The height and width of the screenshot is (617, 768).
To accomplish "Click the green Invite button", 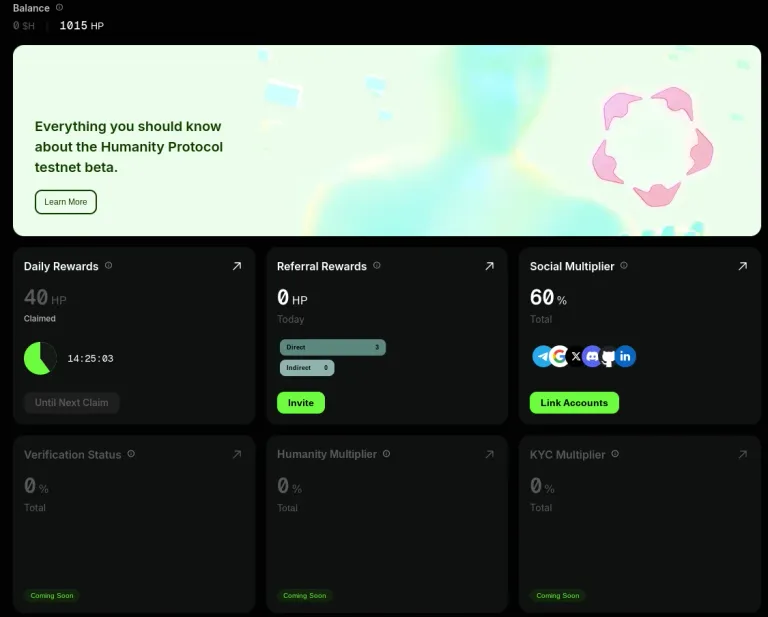I will (301, 403).
